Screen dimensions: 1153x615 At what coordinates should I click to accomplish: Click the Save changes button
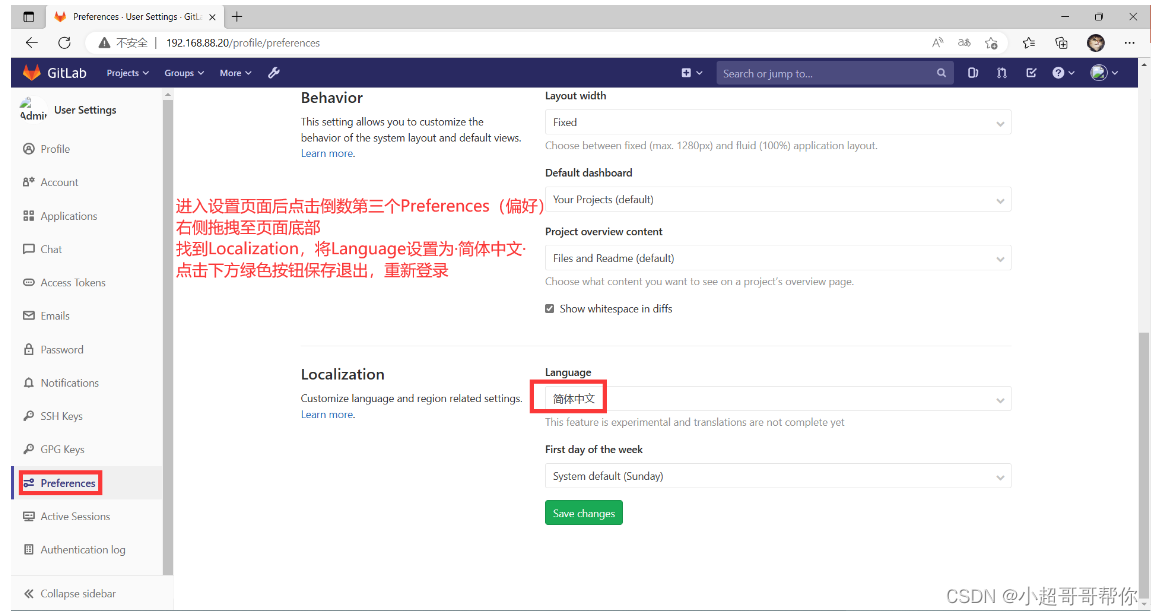tap(583, 512)
